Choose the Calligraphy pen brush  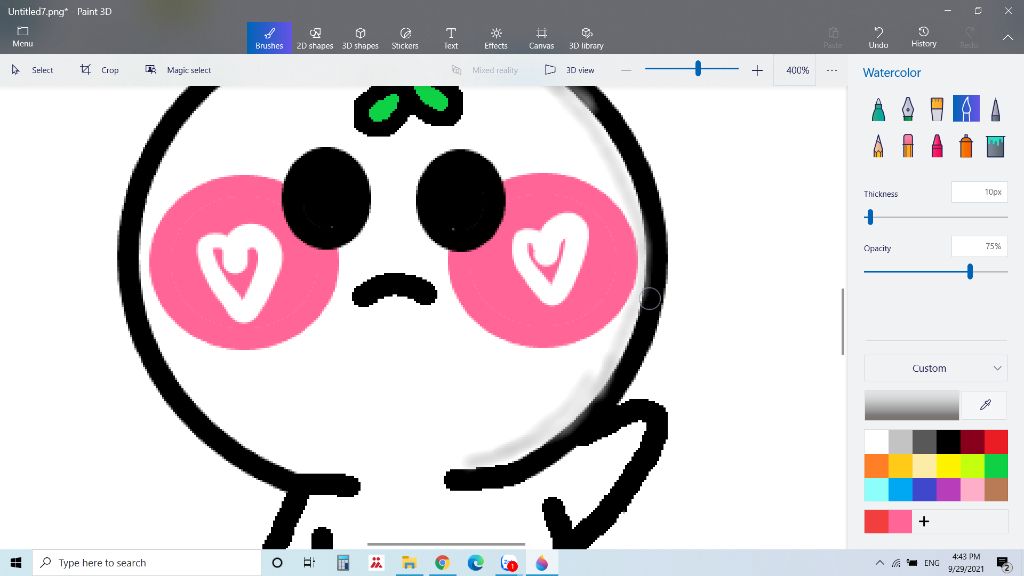907,109
